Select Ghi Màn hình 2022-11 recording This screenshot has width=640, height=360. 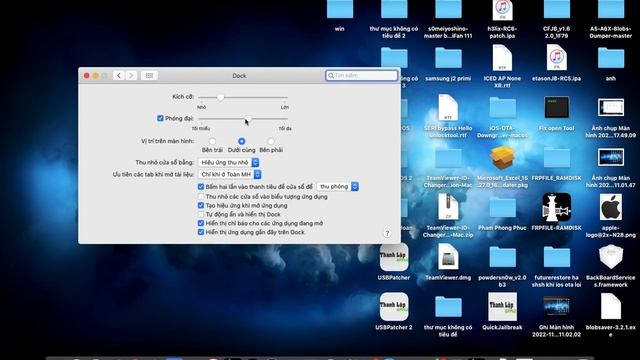[557, 307]
